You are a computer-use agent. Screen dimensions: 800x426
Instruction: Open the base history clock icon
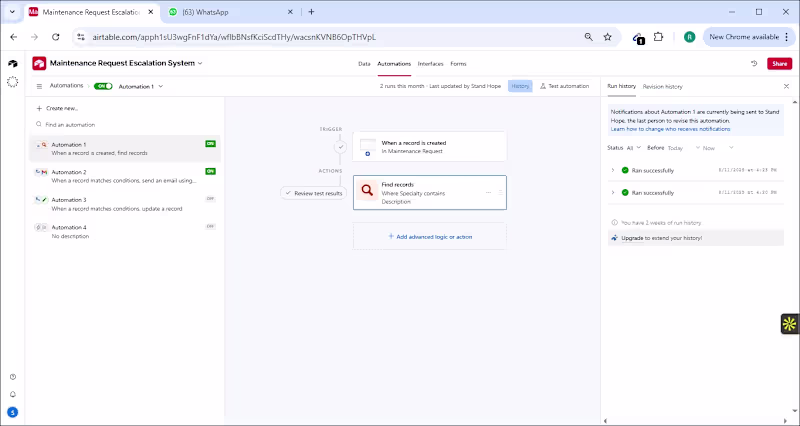(x=752, y=63)
